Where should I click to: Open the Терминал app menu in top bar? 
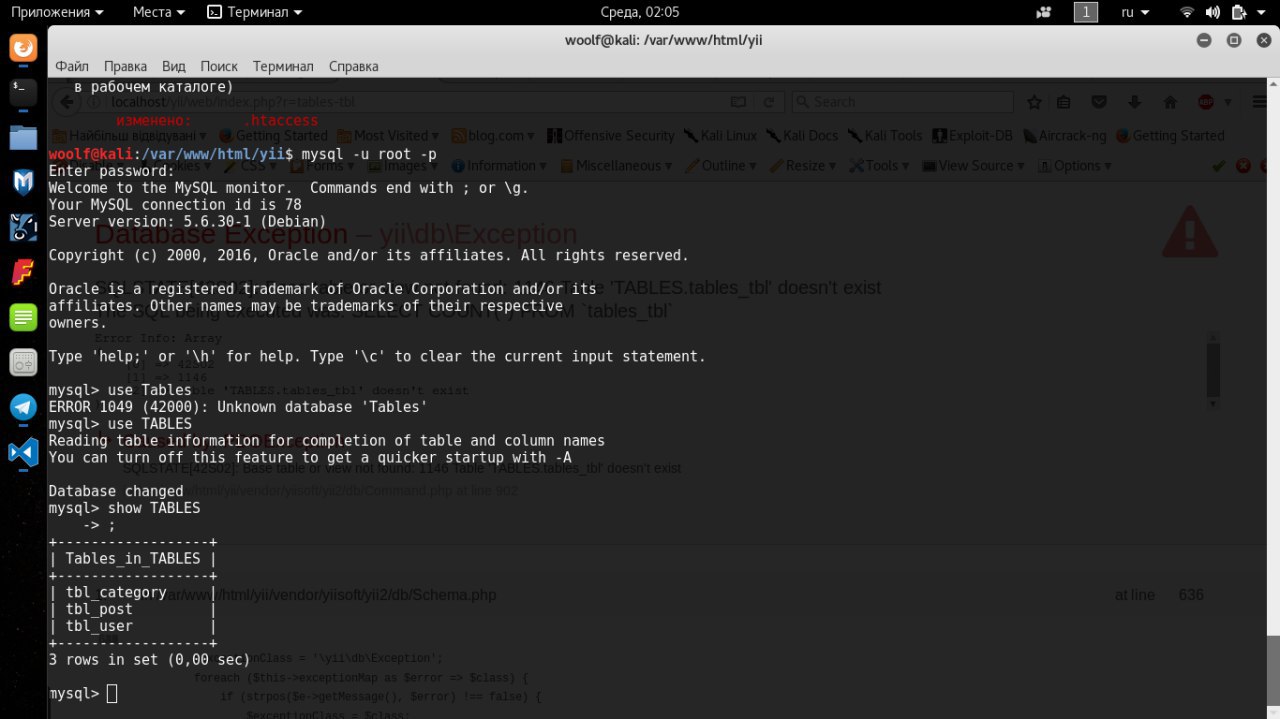(x=255, y=12)
